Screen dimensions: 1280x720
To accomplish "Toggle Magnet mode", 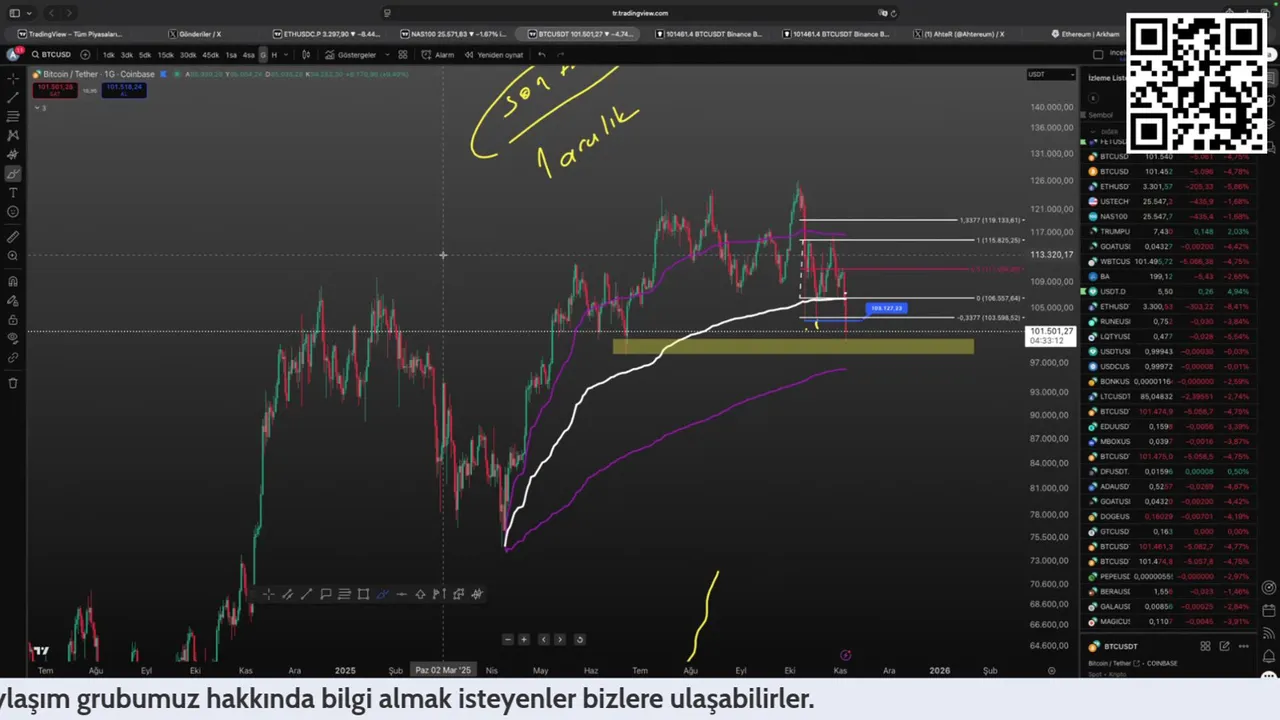I will tap(13, 281).
